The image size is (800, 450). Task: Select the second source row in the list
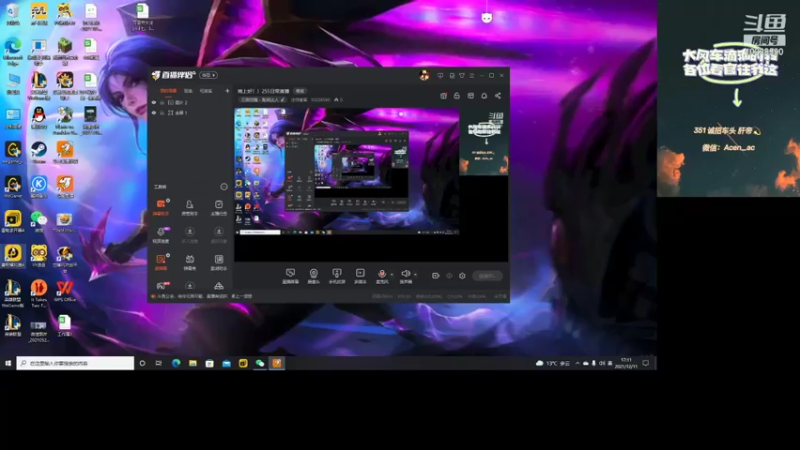point(190,113)
